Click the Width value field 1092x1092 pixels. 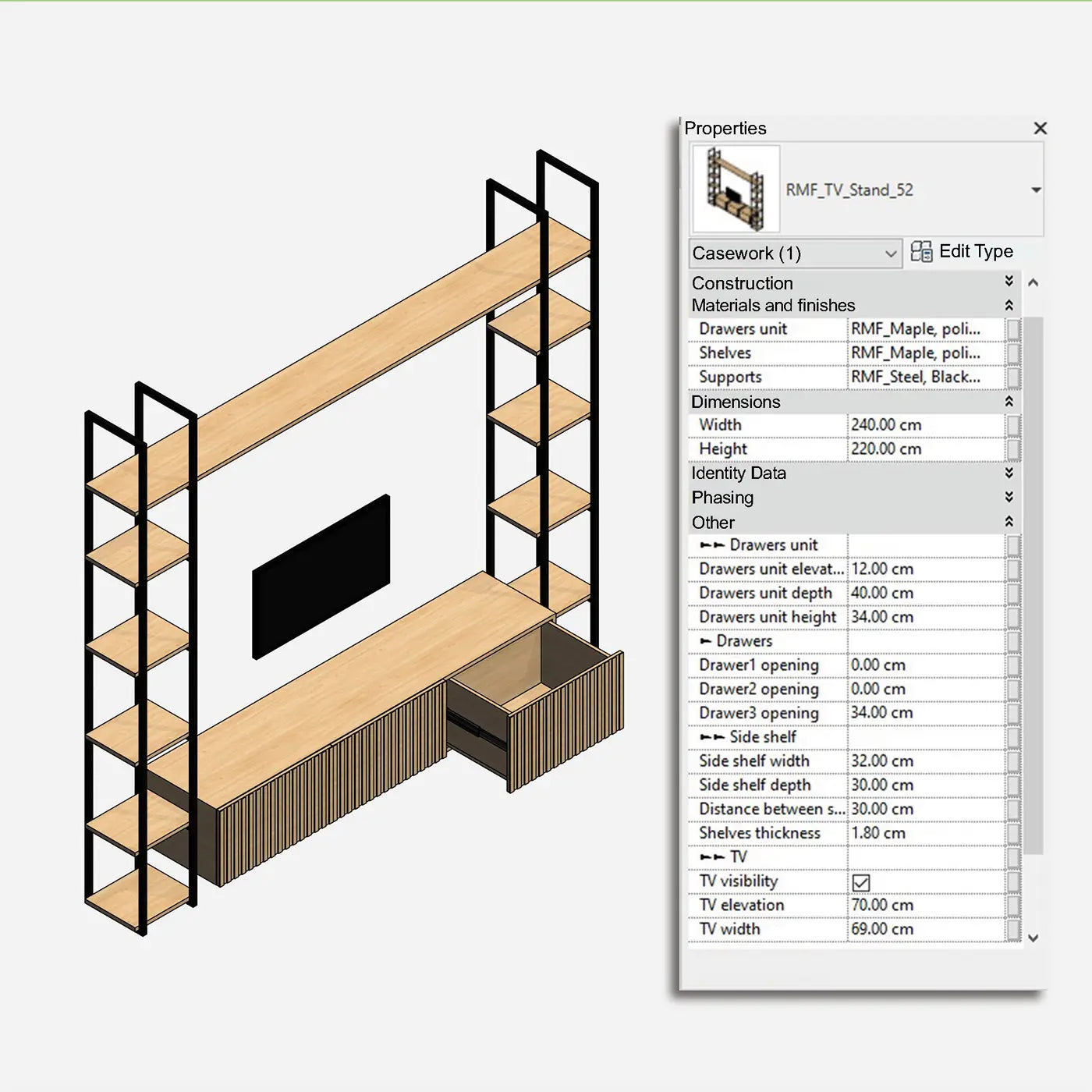click(x=924, y=425)
